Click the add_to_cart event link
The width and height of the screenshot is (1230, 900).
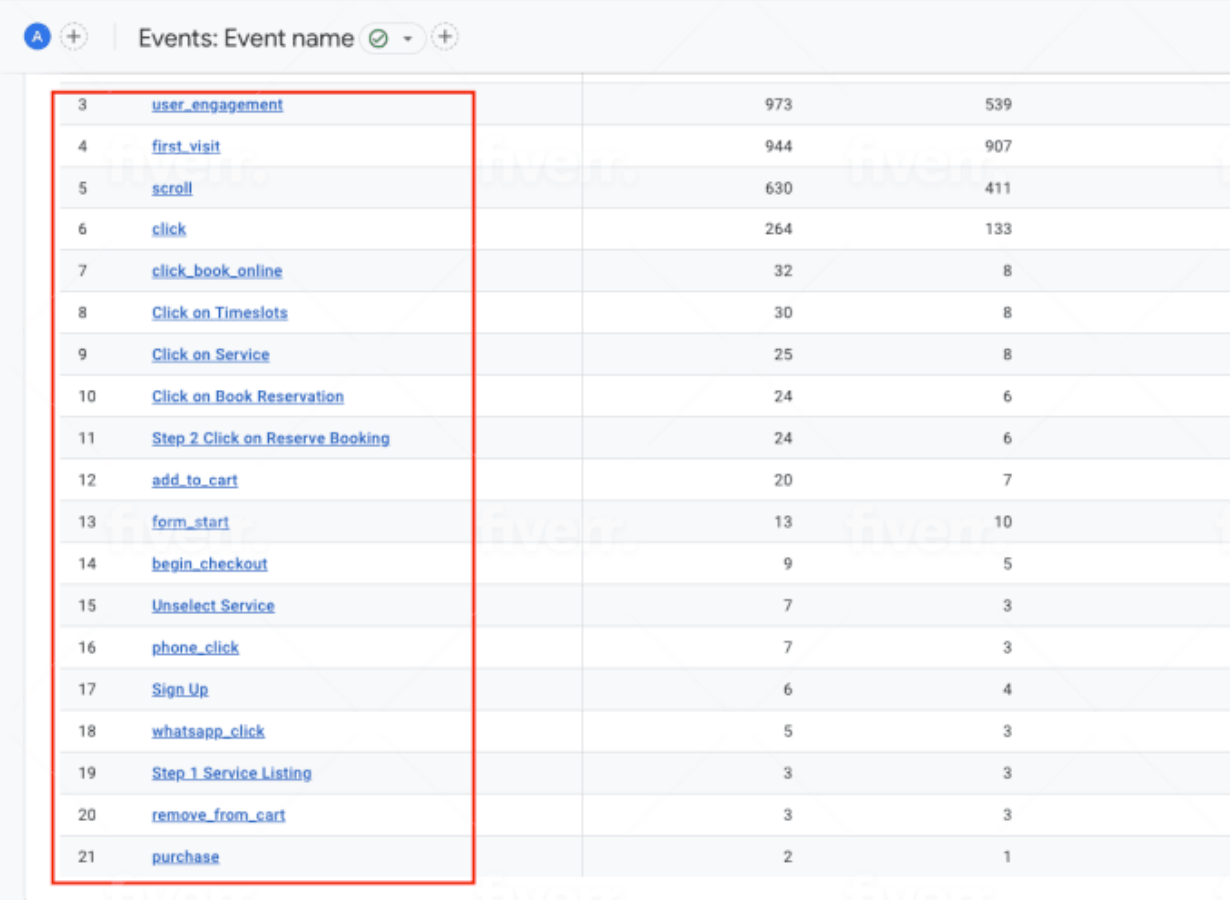195,480
